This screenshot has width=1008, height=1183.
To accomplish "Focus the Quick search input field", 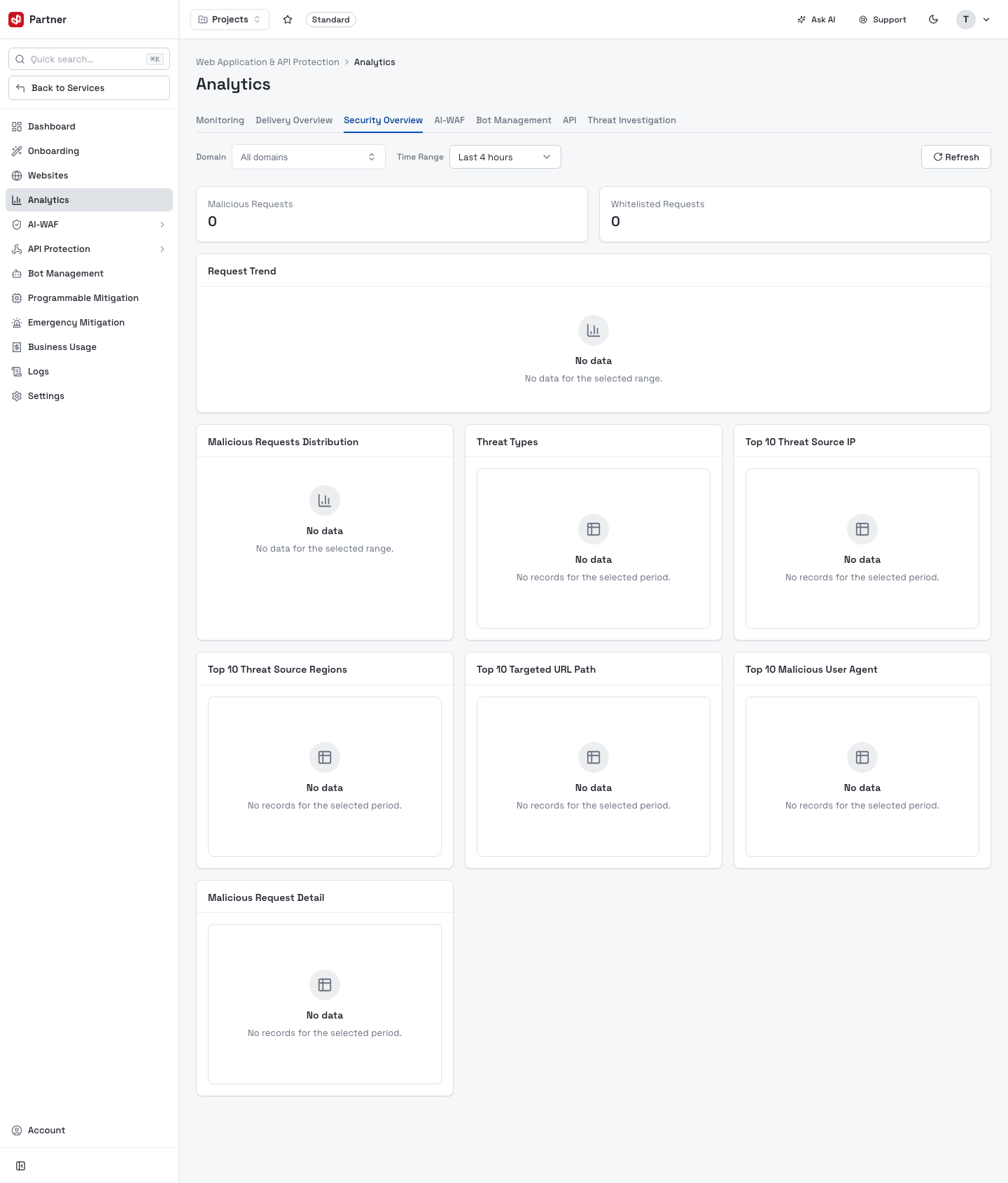I will [x=89, y=59].
